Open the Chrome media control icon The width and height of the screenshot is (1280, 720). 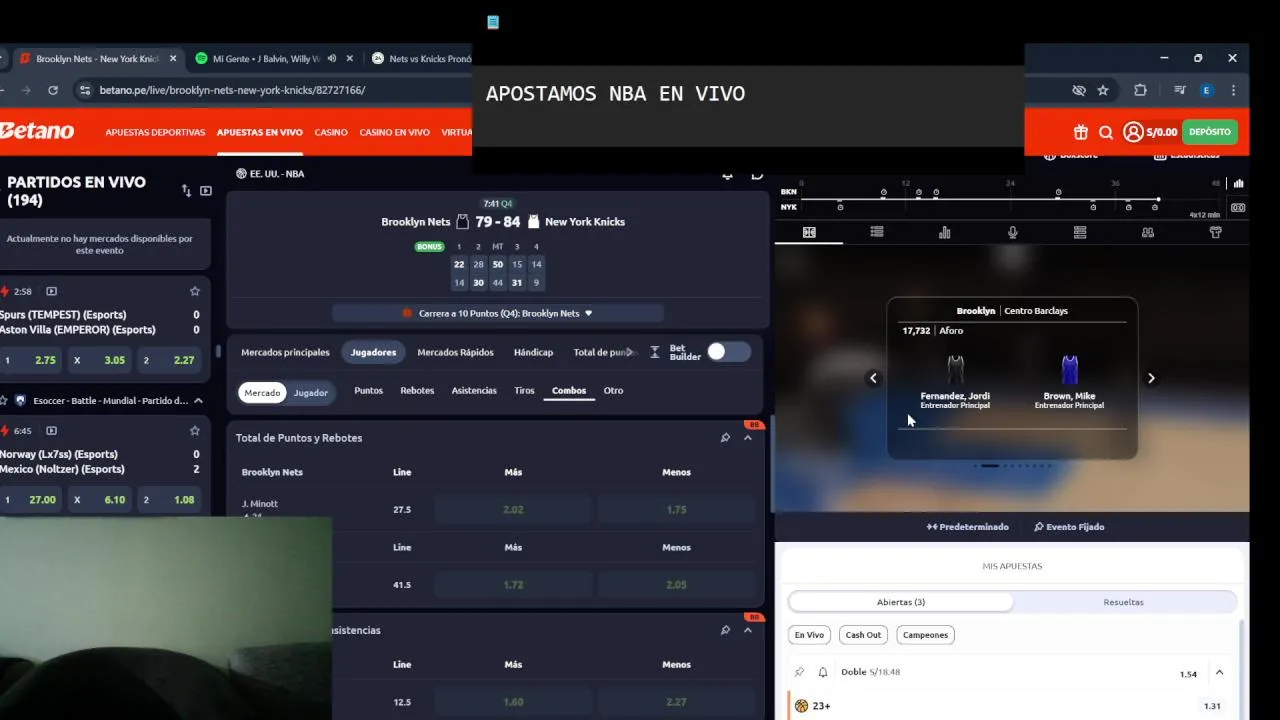1180,90
